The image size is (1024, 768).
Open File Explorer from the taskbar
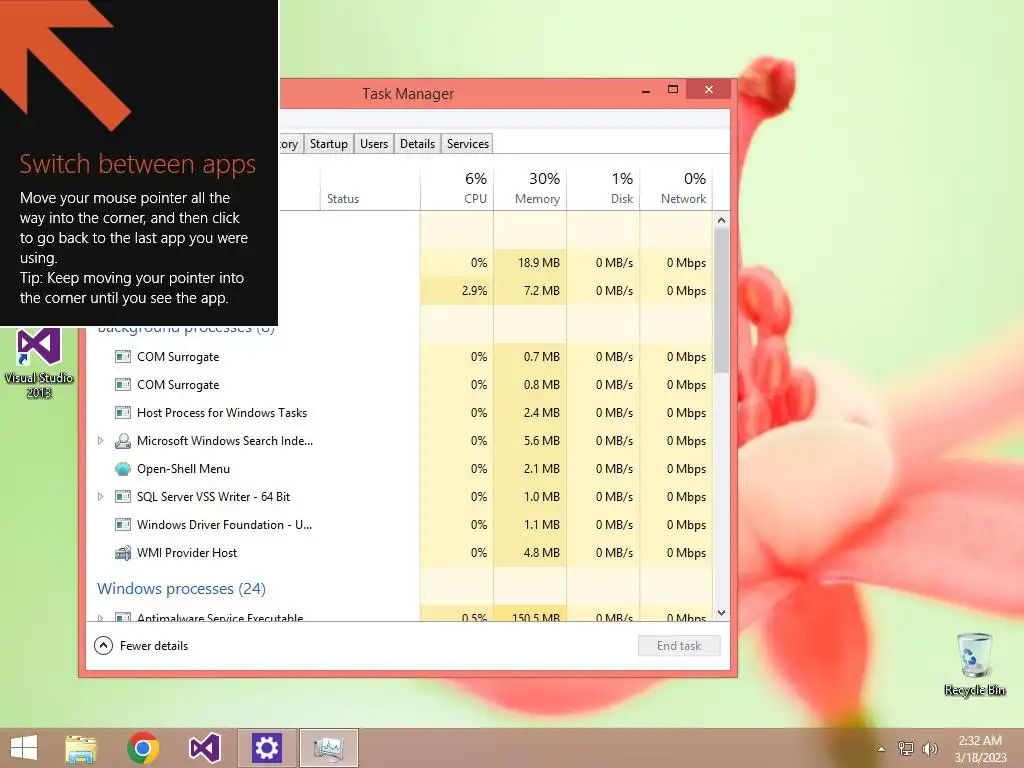coord(81,748)
